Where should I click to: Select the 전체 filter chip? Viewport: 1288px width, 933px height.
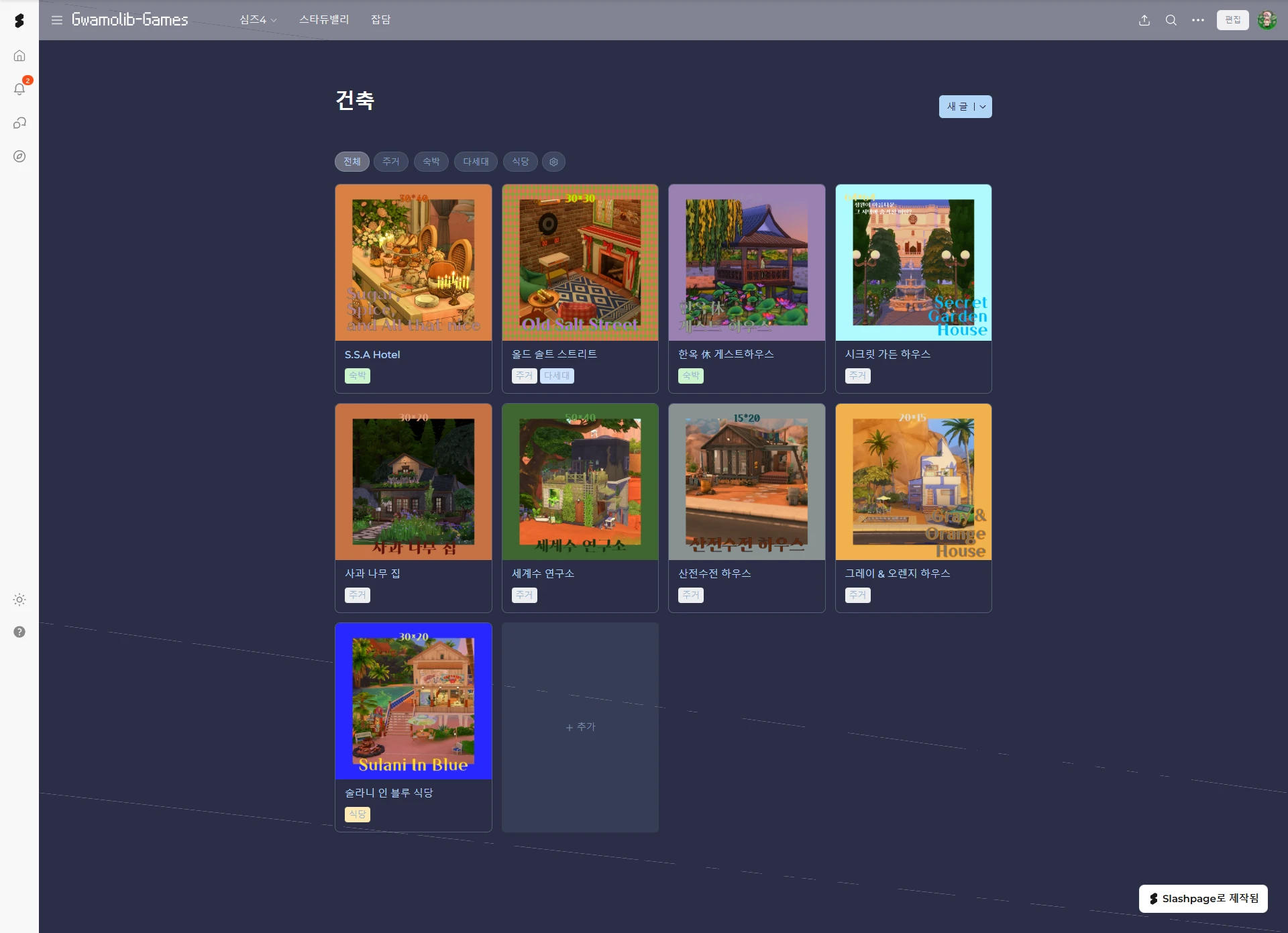coord(352,162)
